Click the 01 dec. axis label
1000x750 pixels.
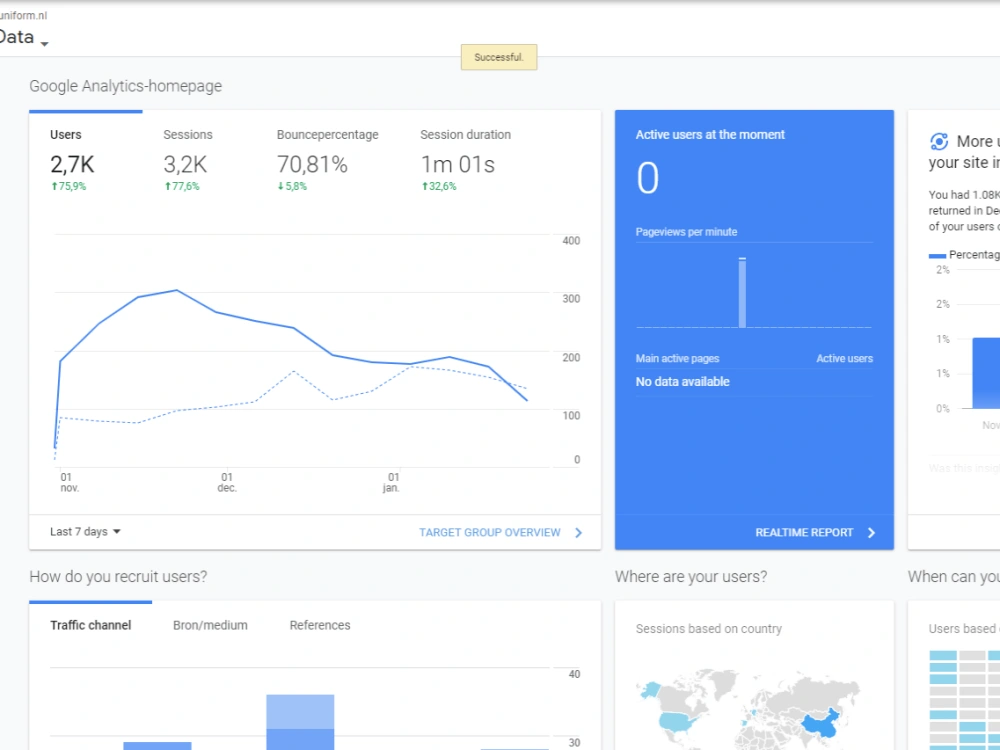tap(227, 482)
